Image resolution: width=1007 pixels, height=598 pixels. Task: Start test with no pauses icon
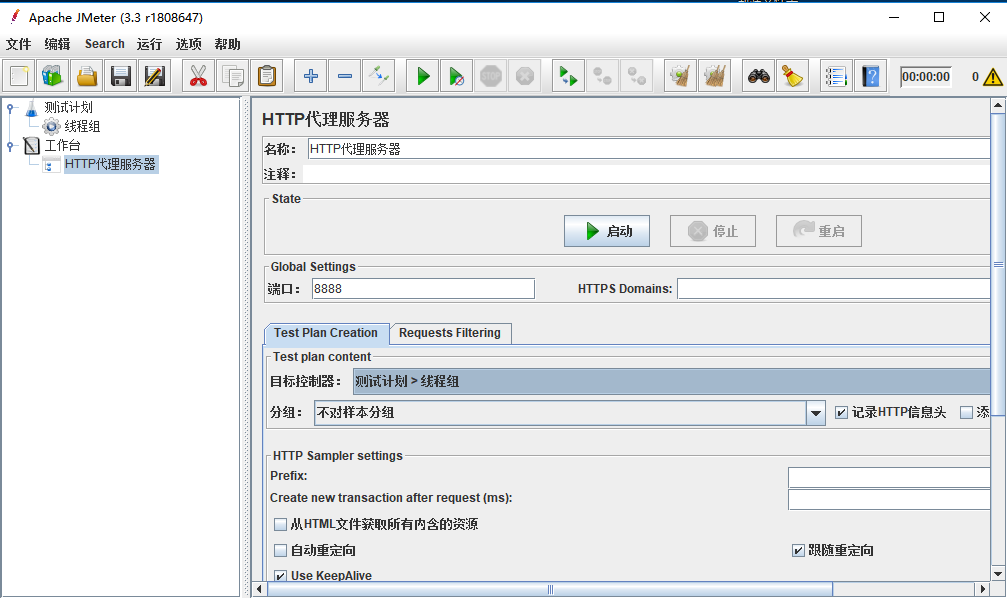(457, 76)
